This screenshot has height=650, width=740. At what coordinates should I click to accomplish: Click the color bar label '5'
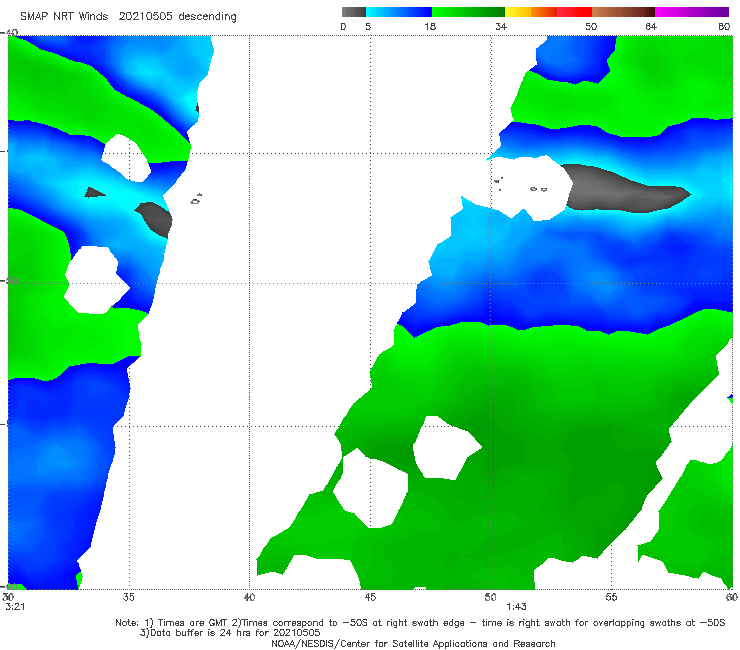[x=368, y=27]
